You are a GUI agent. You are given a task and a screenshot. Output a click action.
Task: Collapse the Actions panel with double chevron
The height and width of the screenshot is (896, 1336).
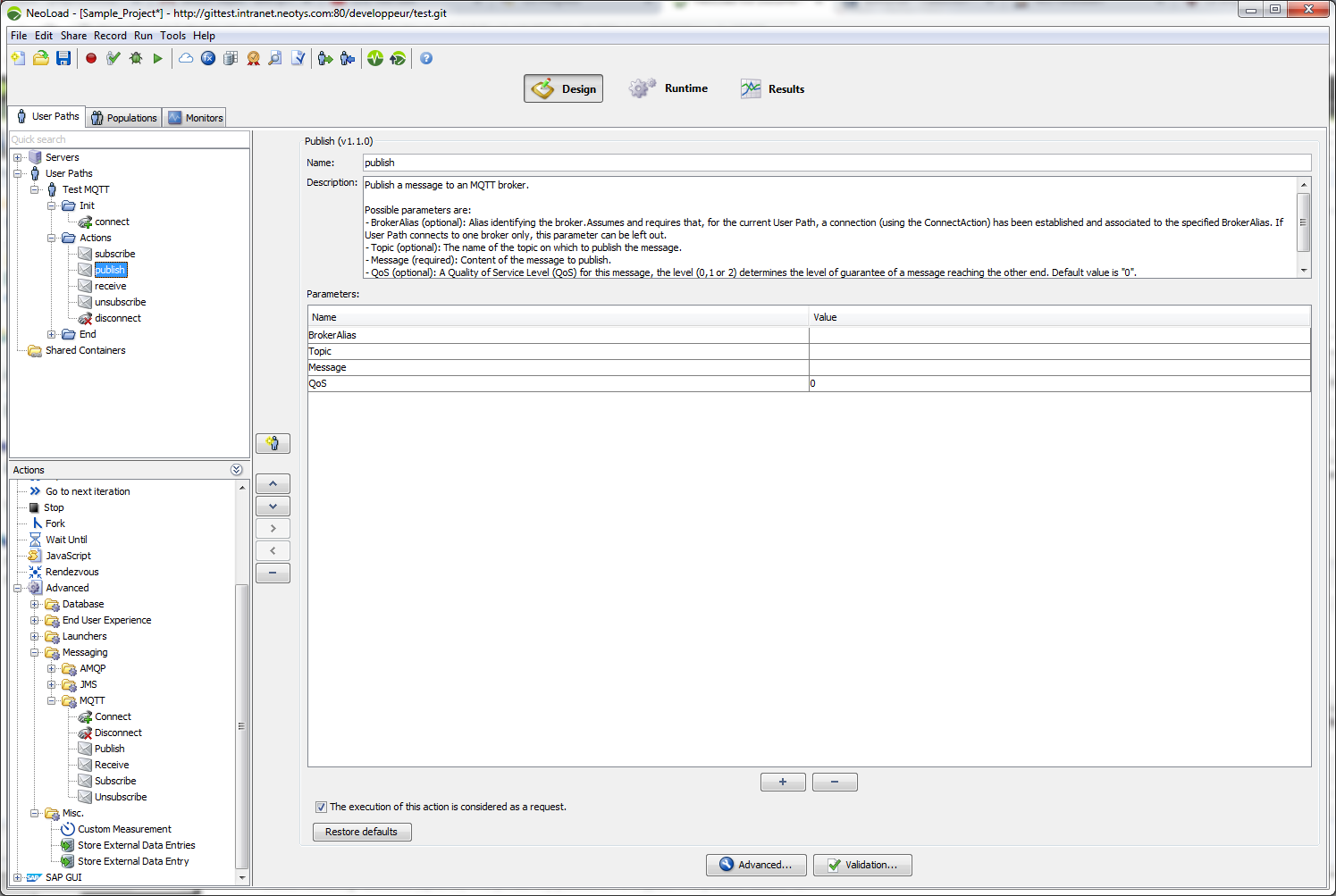(x=236, y=470)
